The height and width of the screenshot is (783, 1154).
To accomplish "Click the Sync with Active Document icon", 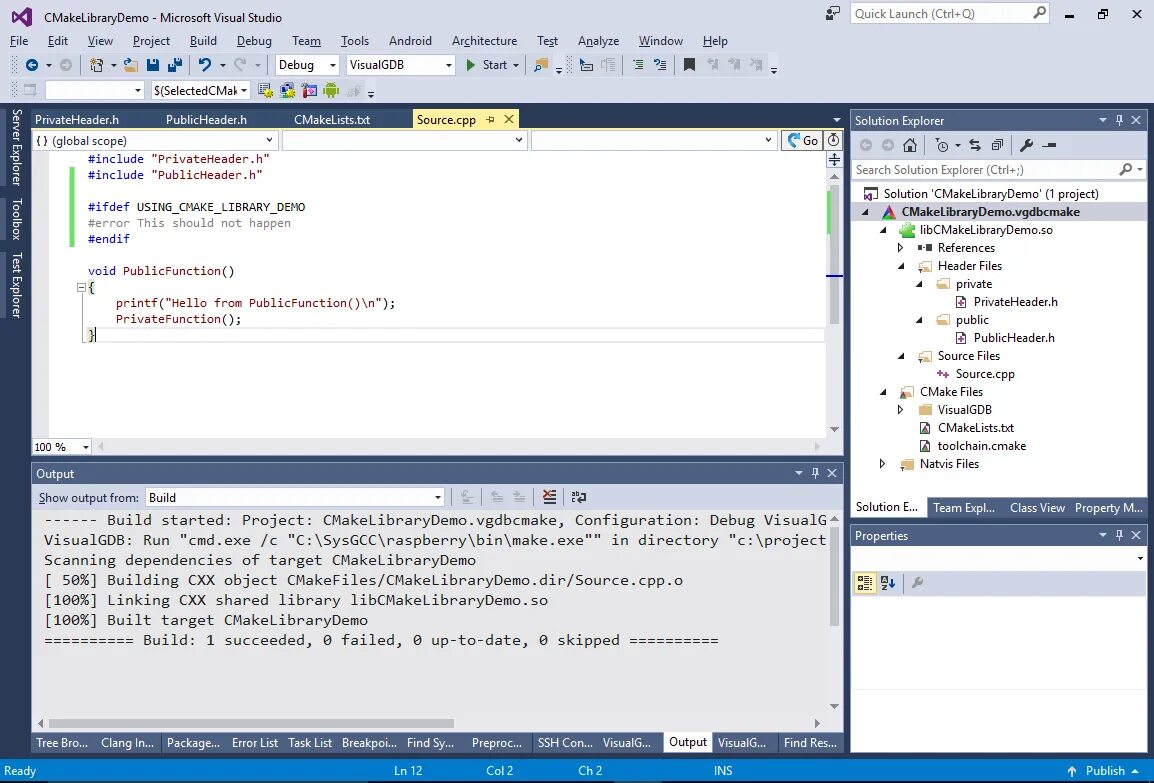I will click(974, 145).
